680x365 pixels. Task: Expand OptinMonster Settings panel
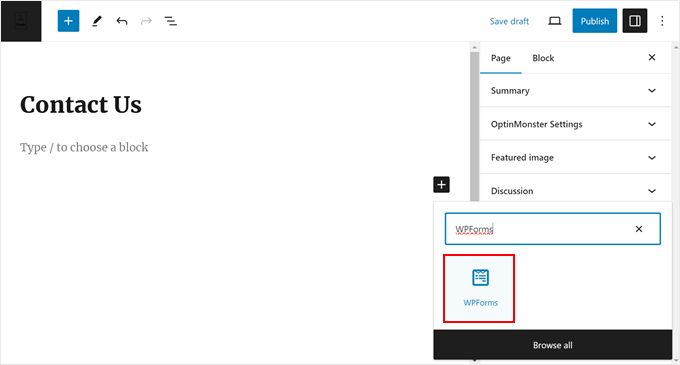coord(575,124)
